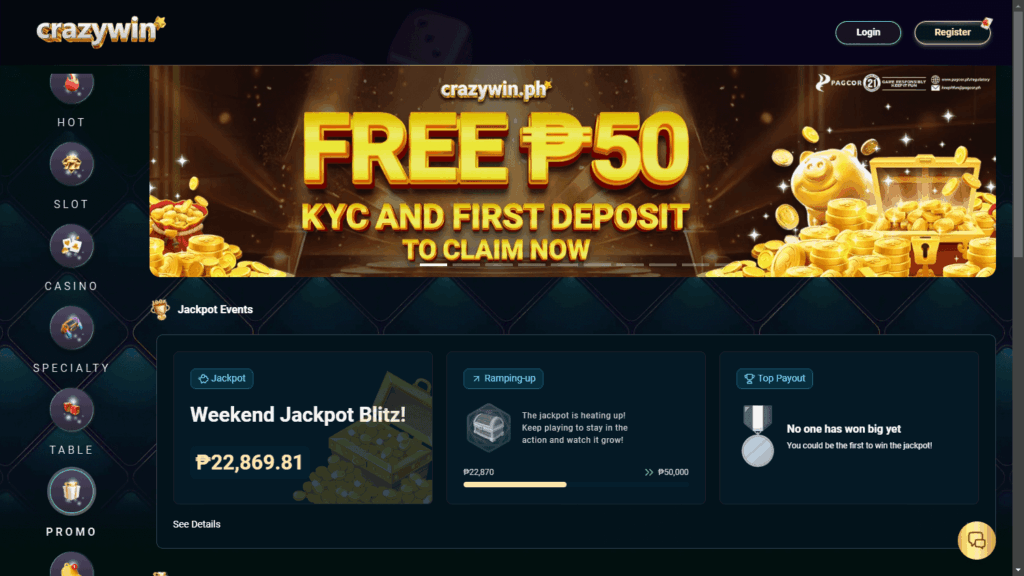Select the SPECIALTY games icon

point(71,328)
